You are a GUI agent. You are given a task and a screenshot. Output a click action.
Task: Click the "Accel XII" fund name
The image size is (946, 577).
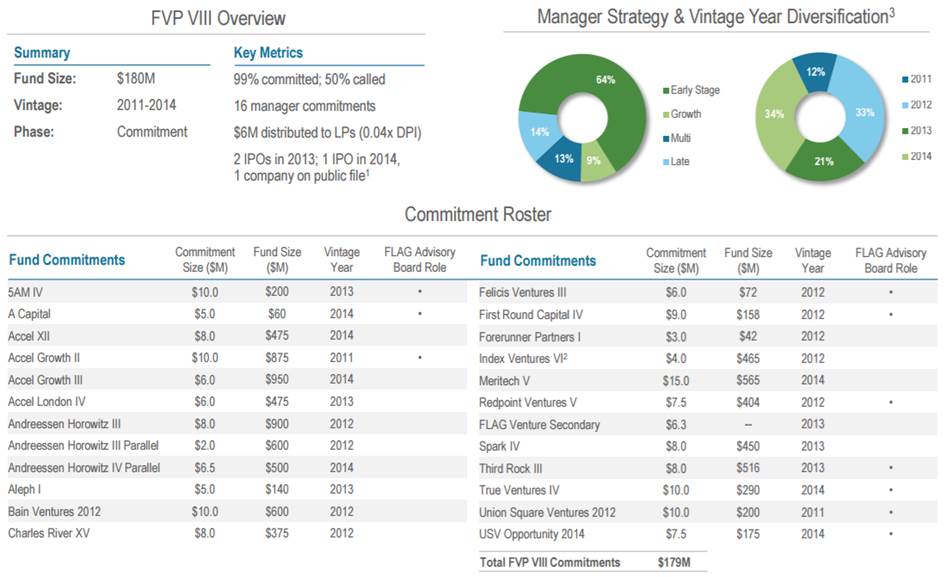[28, 336]
